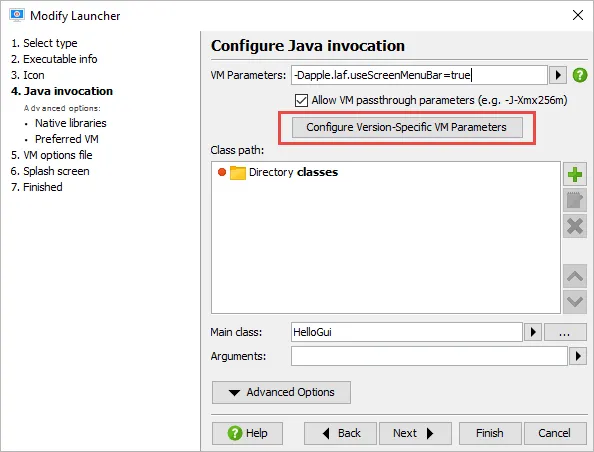Go to step 3 Icon

[x=28, y=75]
